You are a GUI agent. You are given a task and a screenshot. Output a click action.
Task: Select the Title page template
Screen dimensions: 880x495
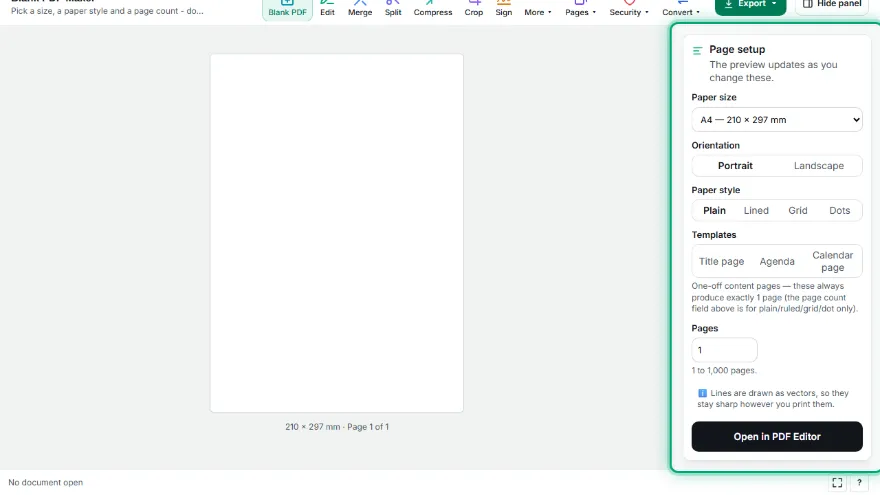tap(721, 262)
